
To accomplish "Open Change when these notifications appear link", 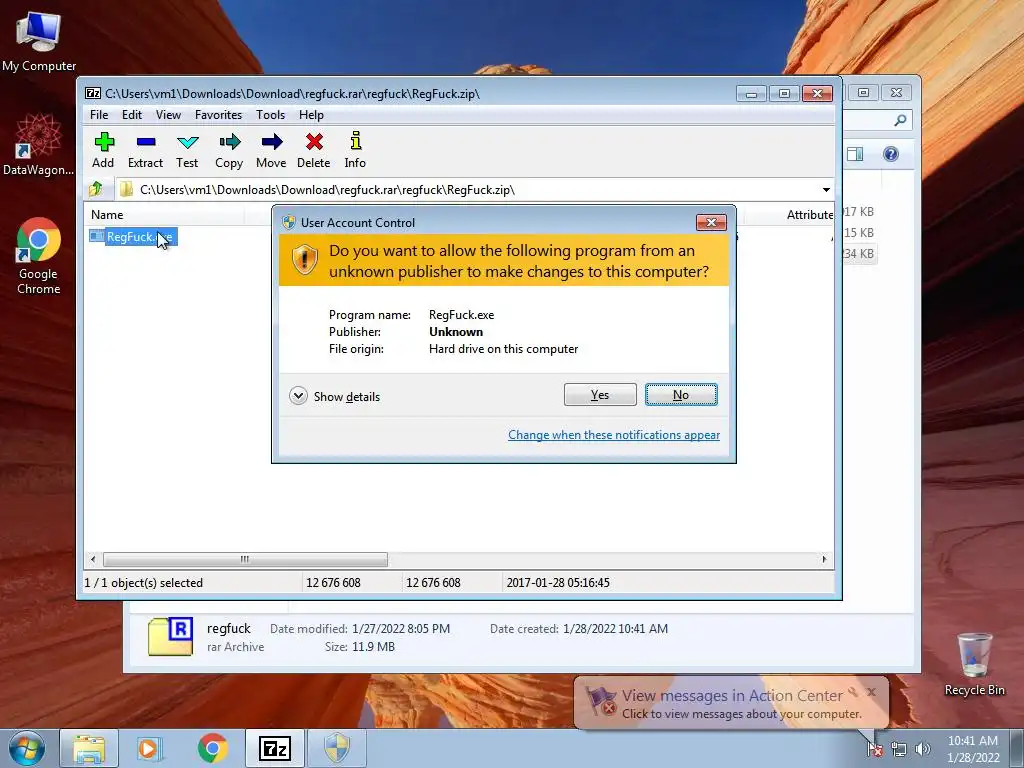I will click(x=614, y=435).
